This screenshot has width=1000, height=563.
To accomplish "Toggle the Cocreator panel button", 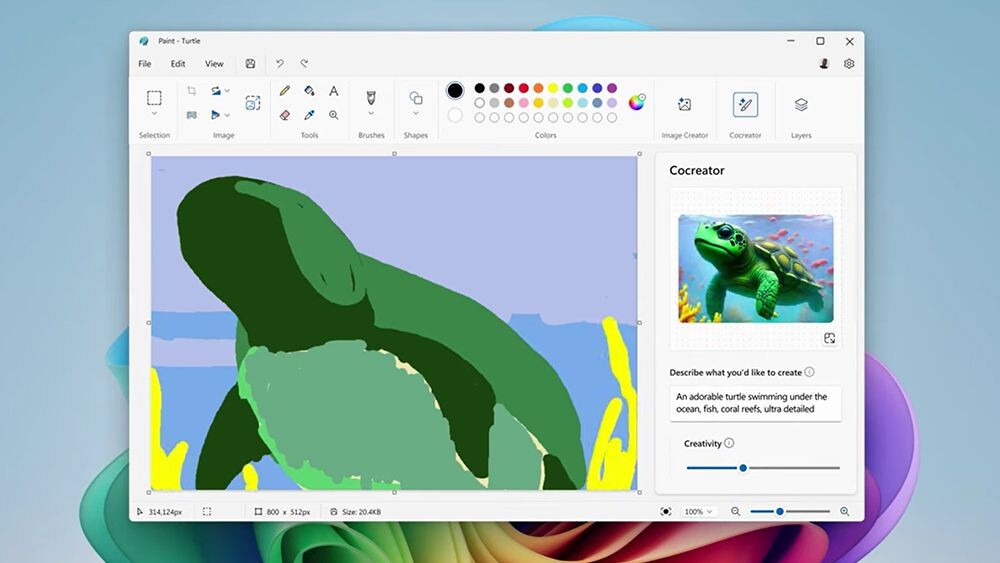I will 745,105.
